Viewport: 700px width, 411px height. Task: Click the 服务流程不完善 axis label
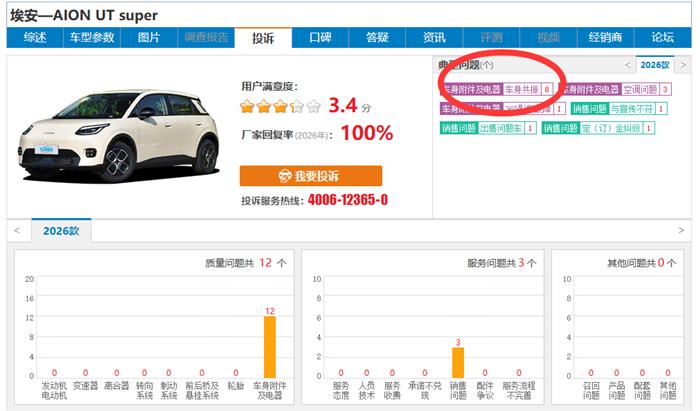point(518,390)
